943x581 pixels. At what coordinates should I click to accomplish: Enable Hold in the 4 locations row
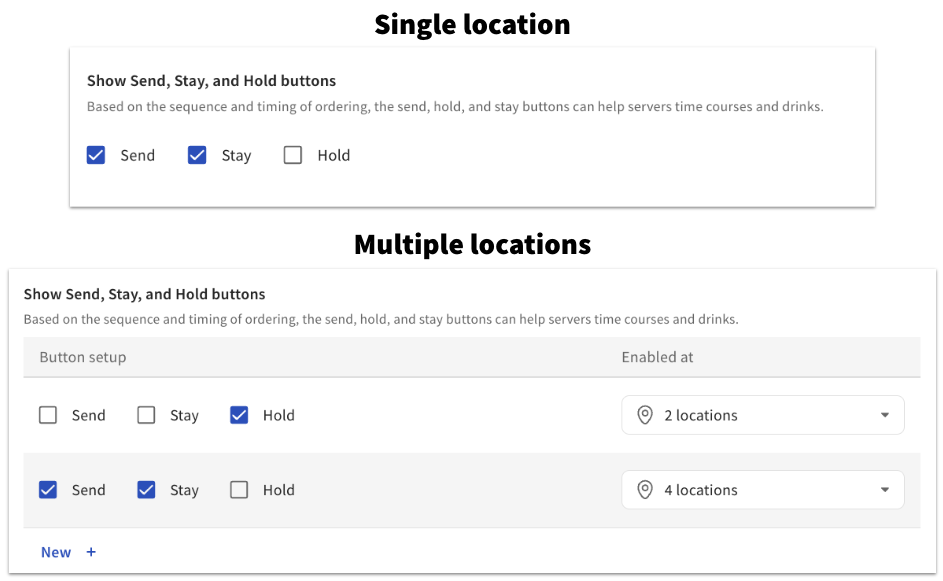click(239, 490)
